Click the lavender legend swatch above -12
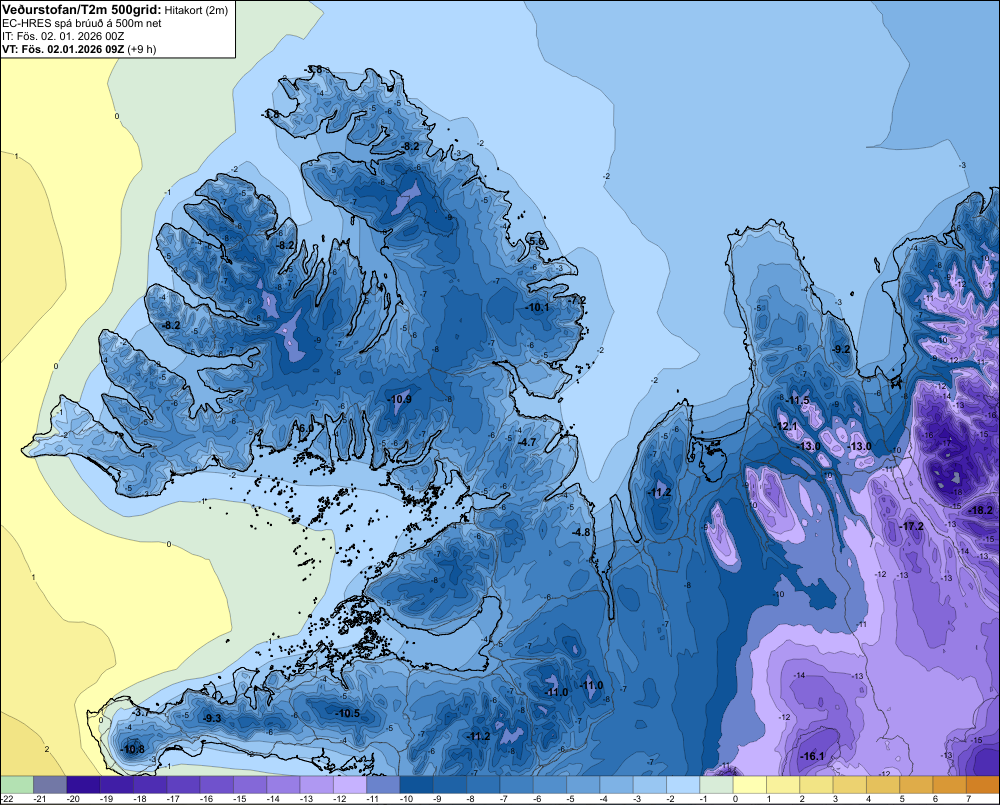 click(349, 784)
